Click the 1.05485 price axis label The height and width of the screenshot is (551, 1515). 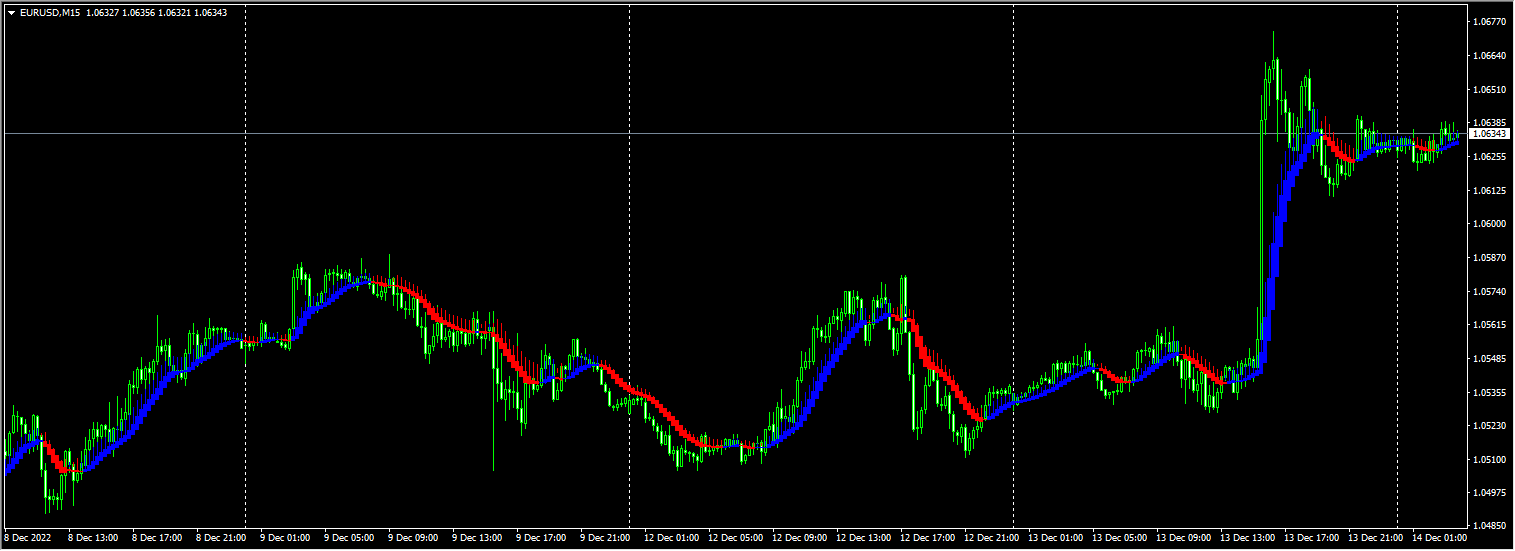(1490, 358)
